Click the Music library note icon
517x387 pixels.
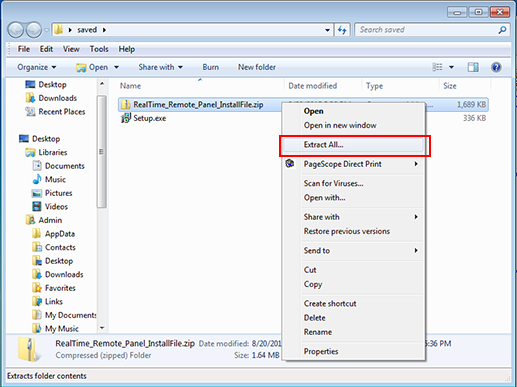tap(37, 179)
